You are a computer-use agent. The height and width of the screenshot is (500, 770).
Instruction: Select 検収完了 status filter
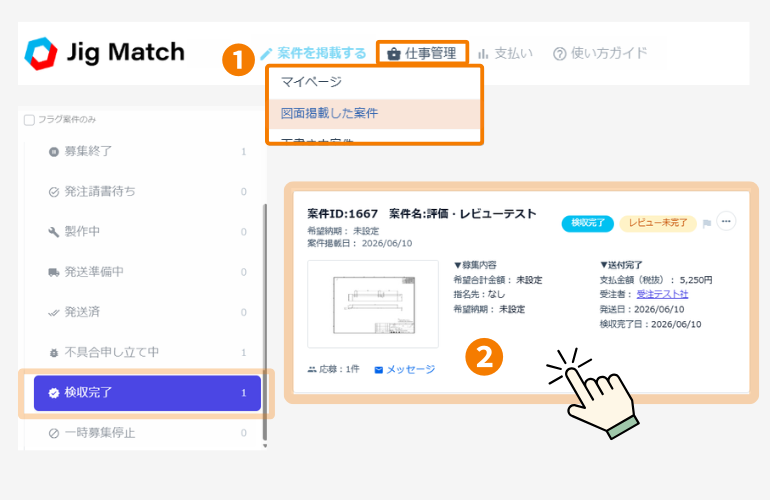pos(147,392)
